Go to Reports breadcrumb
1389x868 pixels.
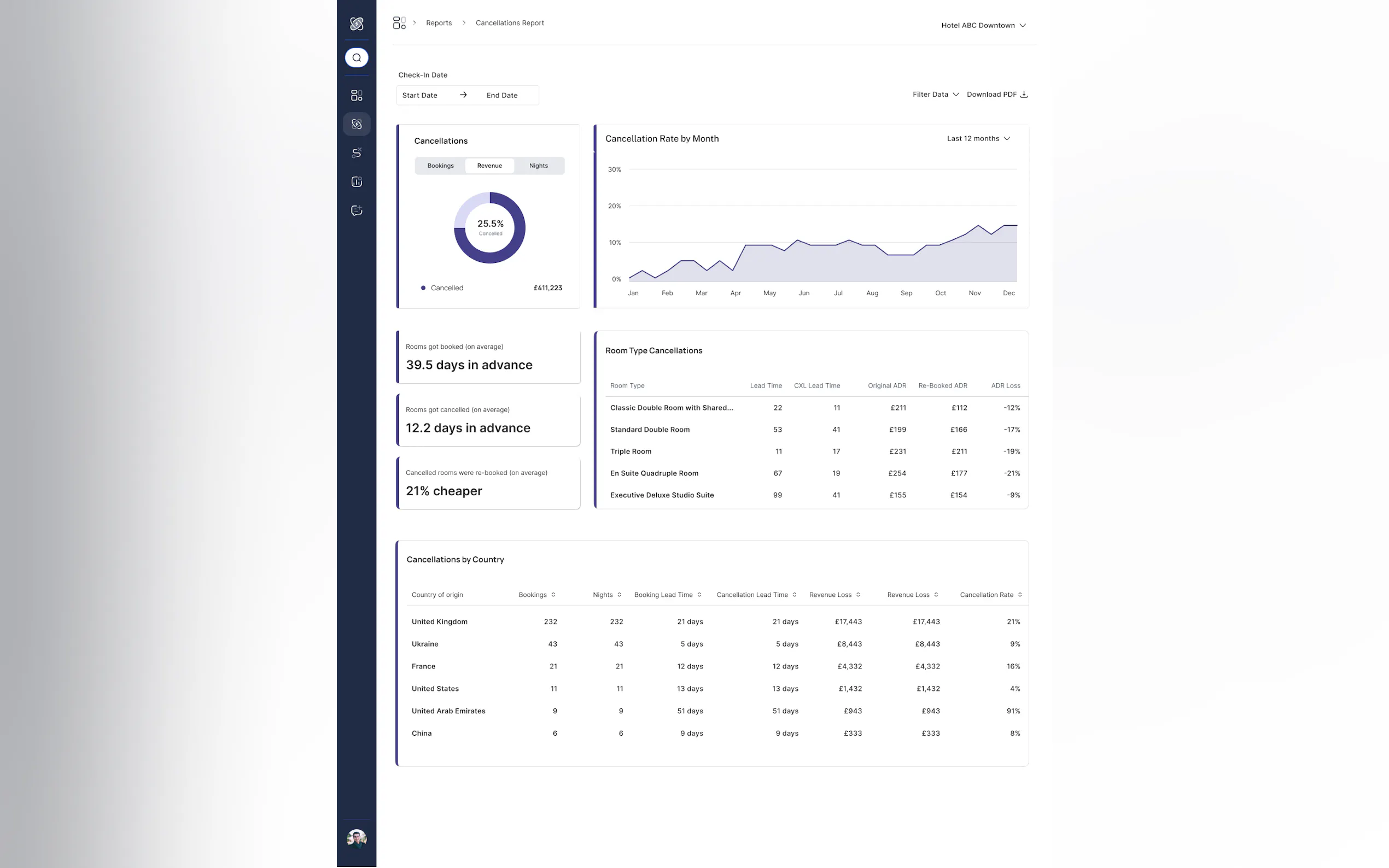click(x=439, y=23)
